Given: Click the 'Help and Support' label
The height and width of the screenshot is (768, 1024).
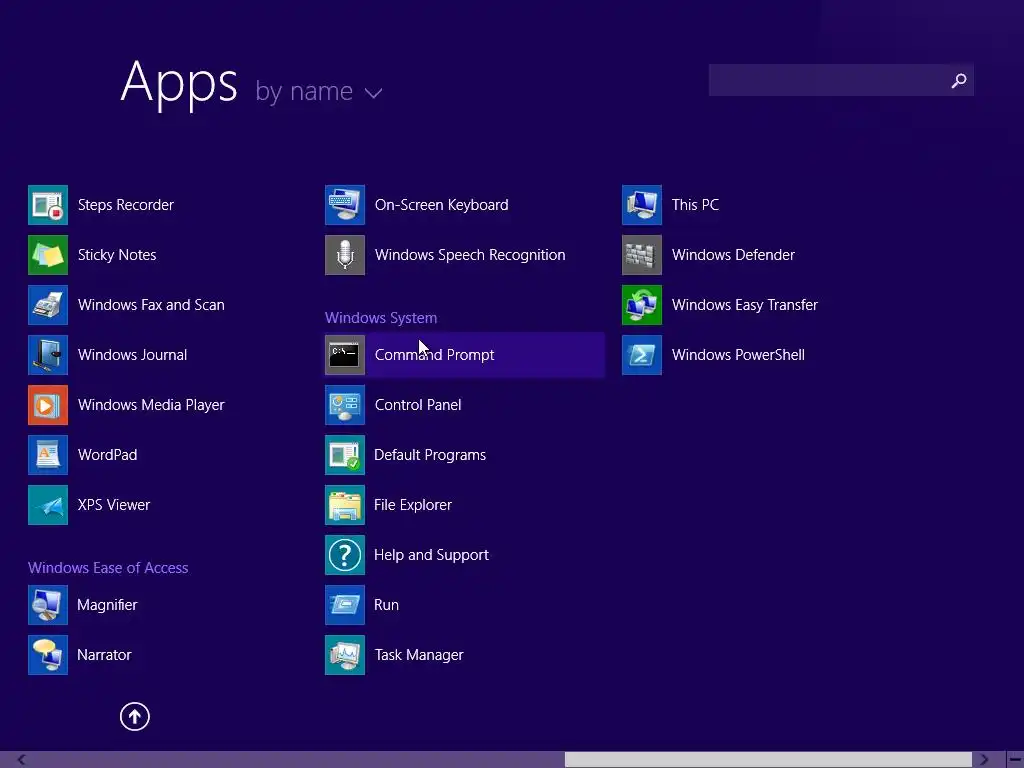Looking at the screenshot, I should pos(431,554).
